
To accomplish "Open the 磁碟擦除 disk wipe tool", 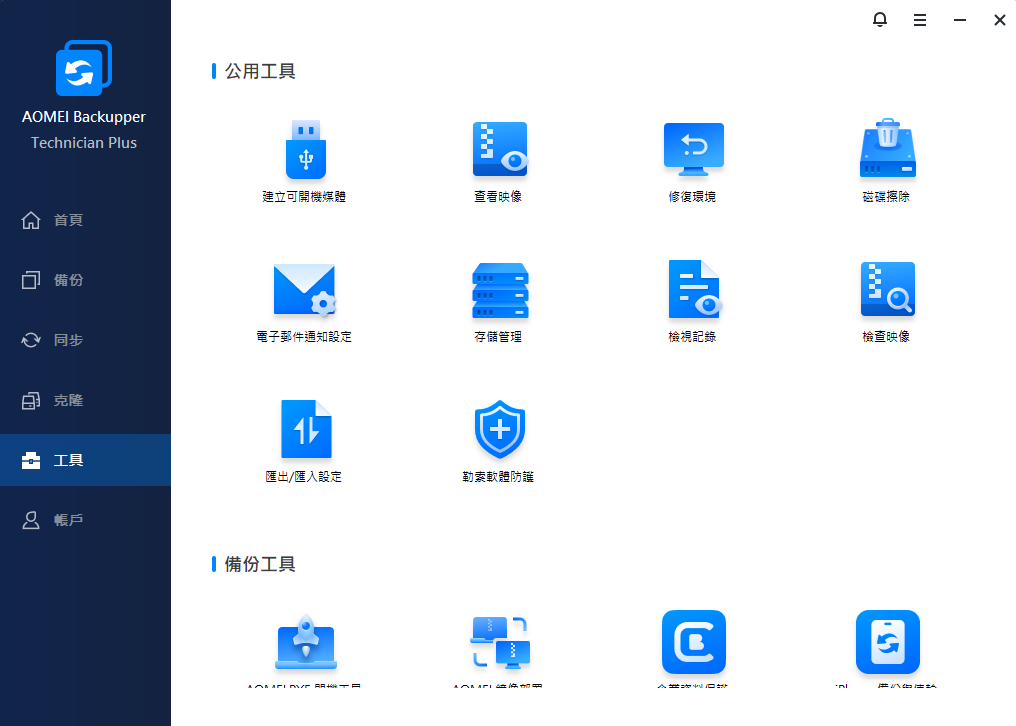I will point(887,161).
